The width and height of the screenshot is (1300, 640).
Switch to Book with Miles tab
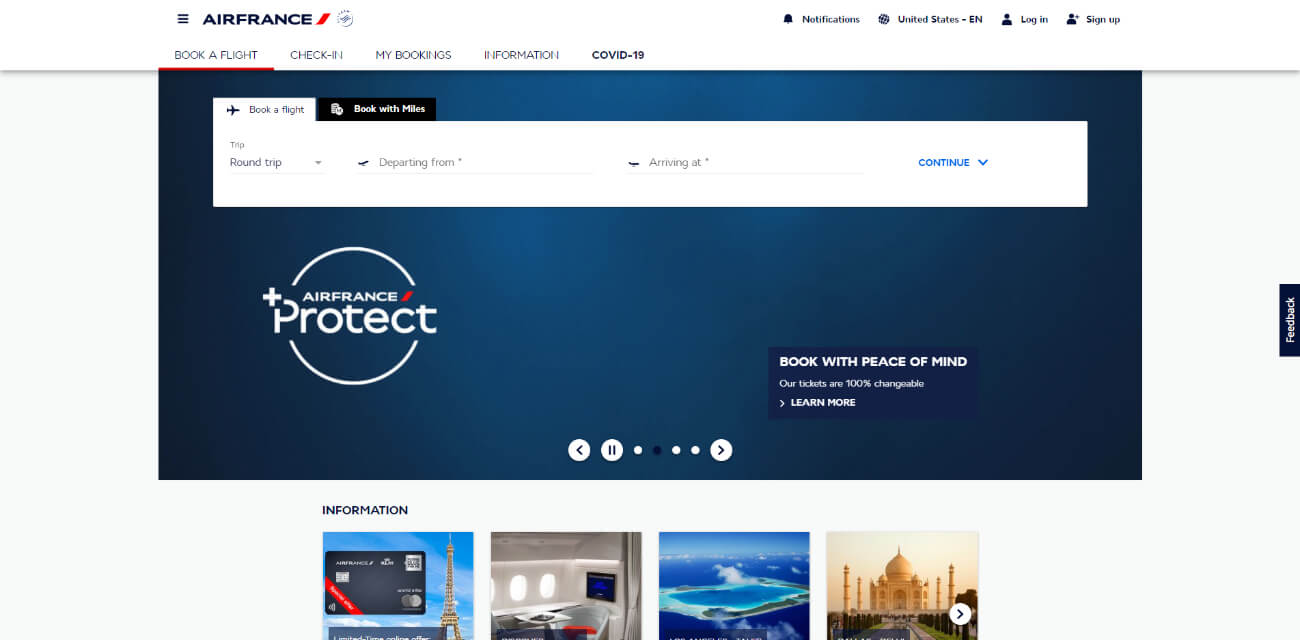tap(377, 109)
